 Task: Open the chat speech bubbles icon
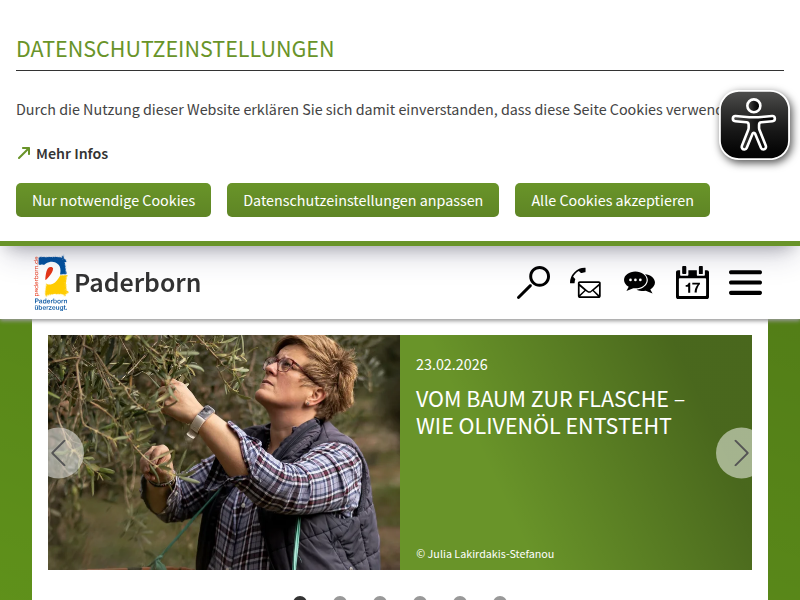click(x=639, y=282)
